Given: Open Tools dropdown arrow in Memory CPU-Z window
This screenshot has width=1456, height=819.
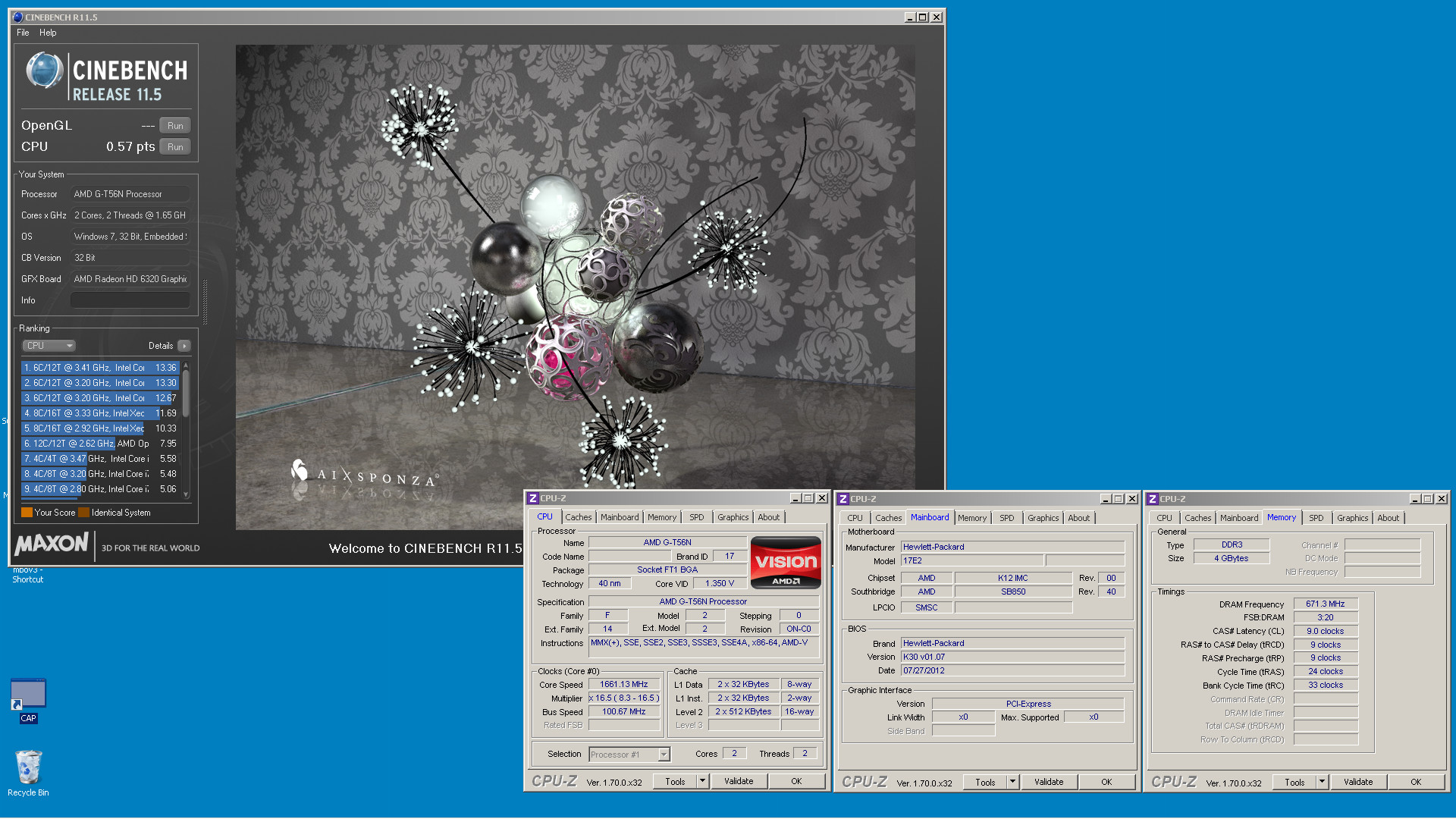Looking at the screenshot, I should [1322, 782].
